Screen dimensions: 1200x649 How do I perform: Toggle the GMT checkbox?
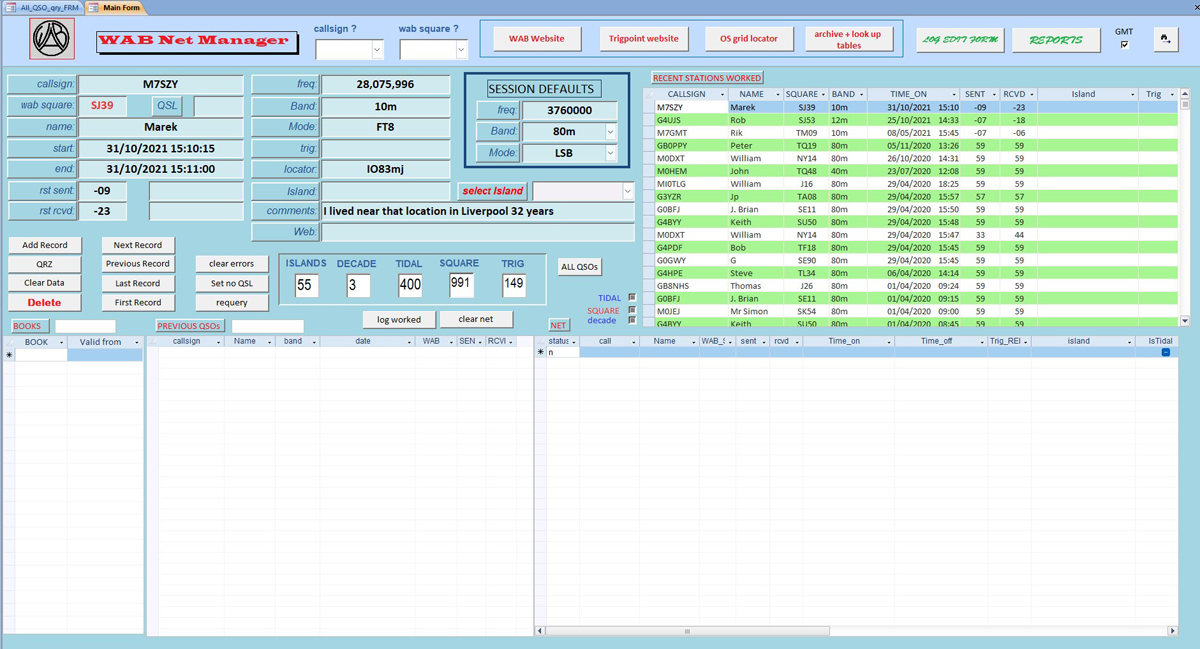[x=1124, y=45]
